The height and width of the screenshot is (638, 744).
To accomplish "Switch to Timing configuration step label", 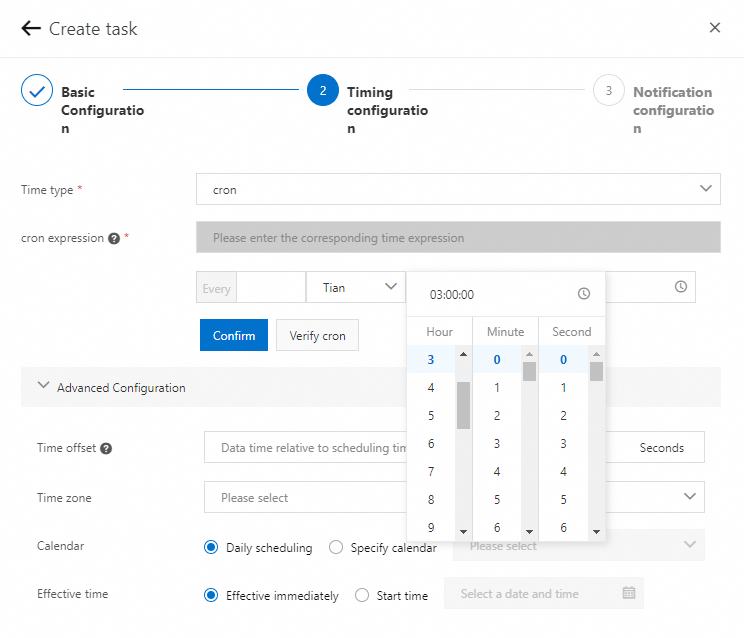I will click(x=388, y=110).
